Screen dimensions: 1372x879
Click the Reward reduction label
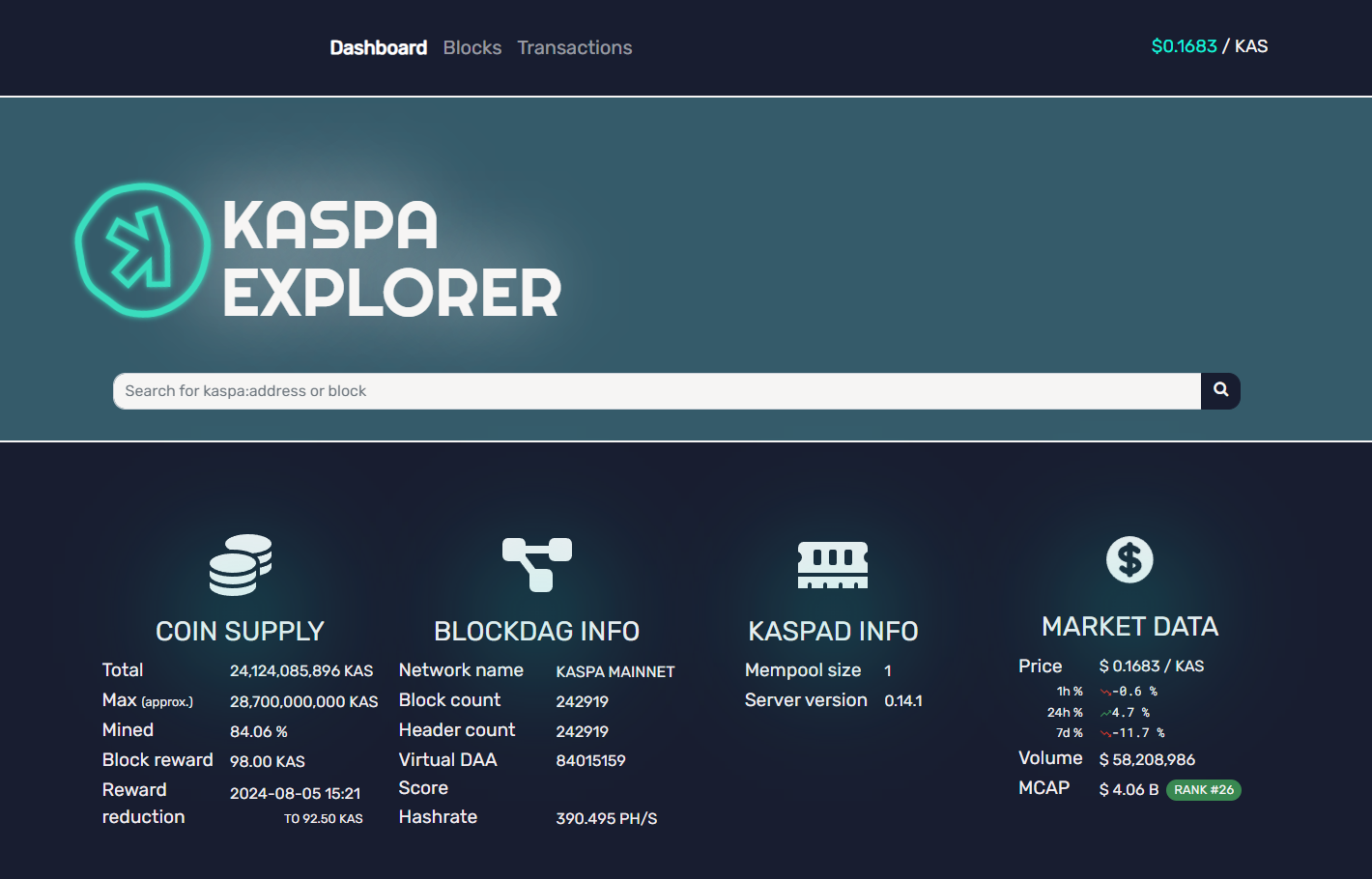tap(143, 804)
